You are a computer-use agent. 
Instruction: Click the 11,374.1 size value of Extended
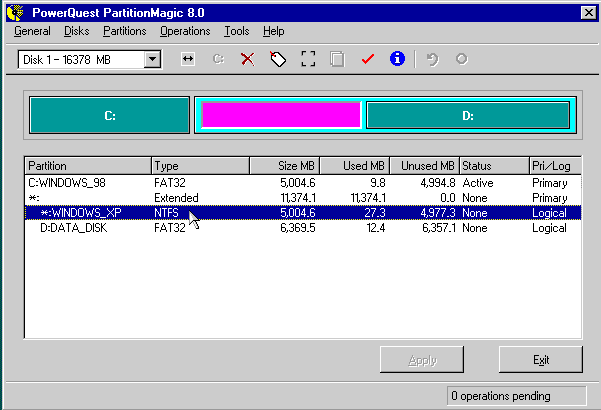(x=298, y=198)
